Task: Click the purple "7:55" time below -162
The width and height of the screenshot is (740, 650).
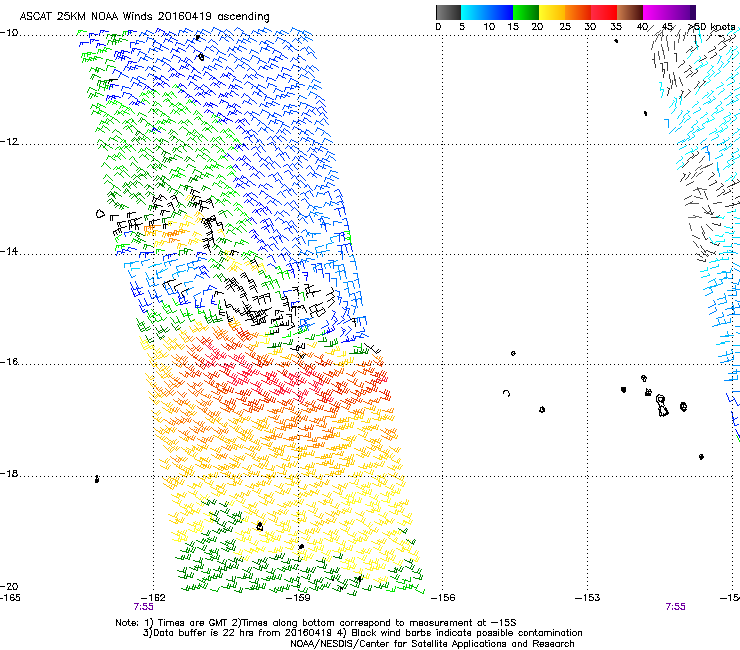Action: [x=143, y=607]
